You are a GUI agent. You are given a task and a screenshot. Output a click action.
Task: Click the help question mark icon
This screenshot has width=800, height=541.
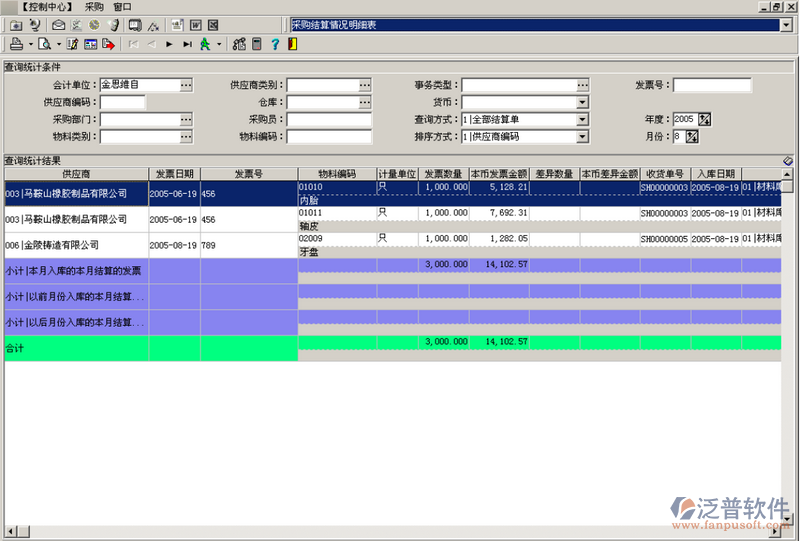click(x=274, y=44)
